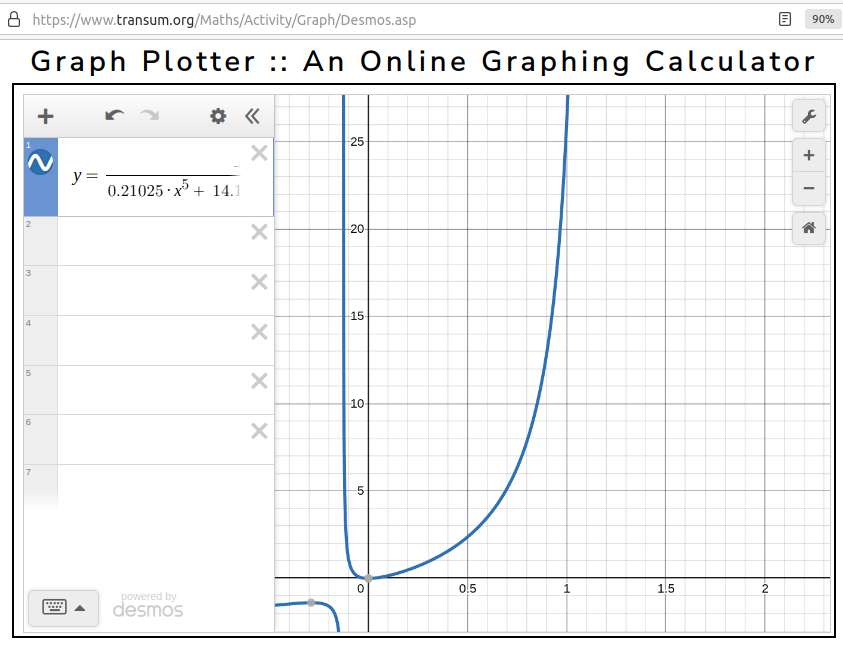Delete empty expression row 2
Image resolution: width=843 pixels, height=645 pixels.
[259, 232]
